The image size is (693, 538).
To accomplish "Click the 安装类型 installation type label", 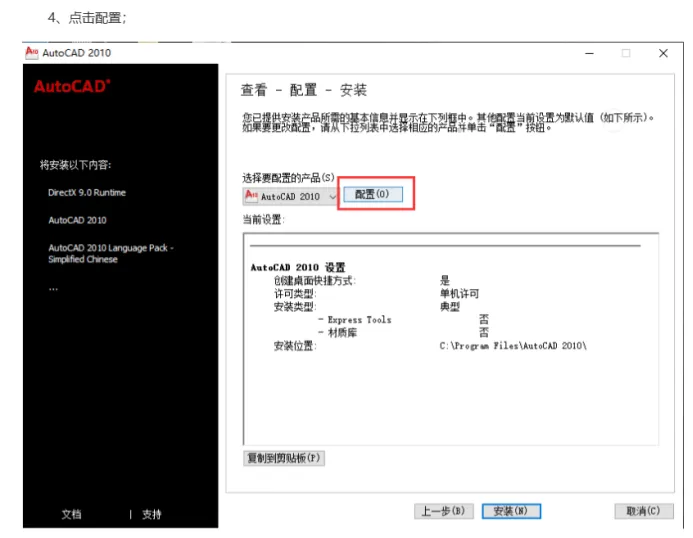I will point(295,306).
